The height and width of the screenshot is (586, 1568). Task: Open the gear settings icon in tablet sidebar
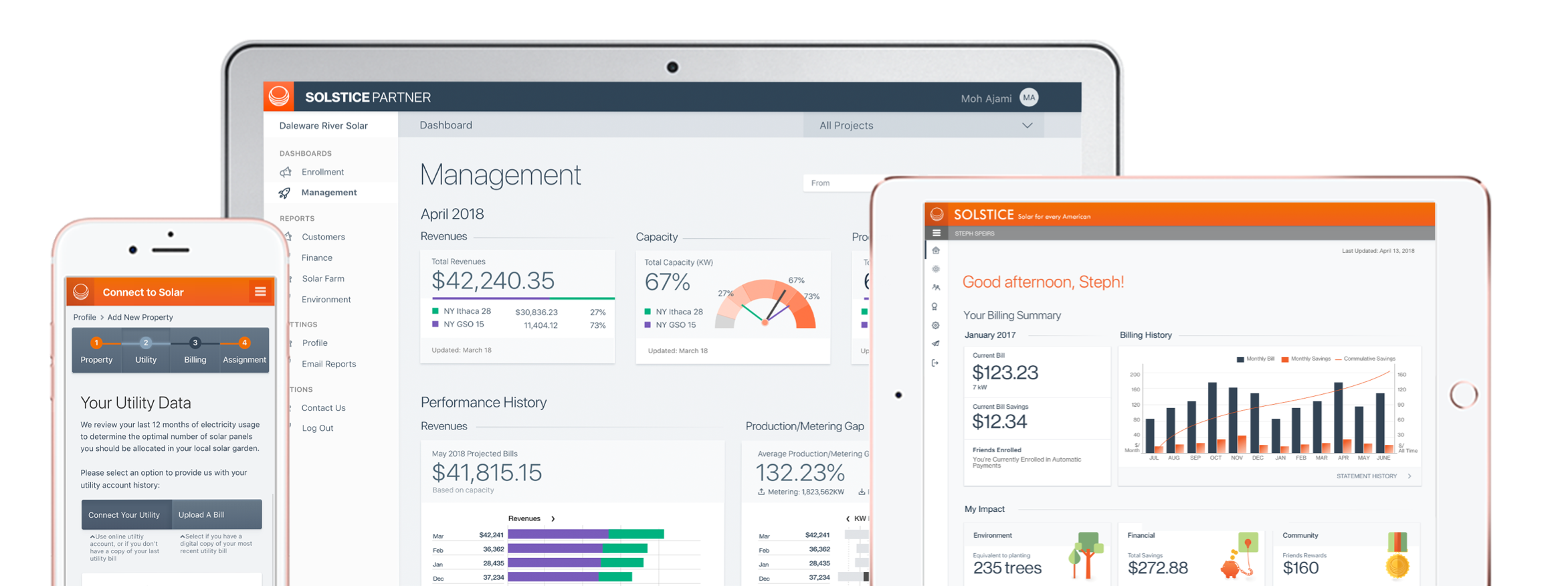pos(936,326)
